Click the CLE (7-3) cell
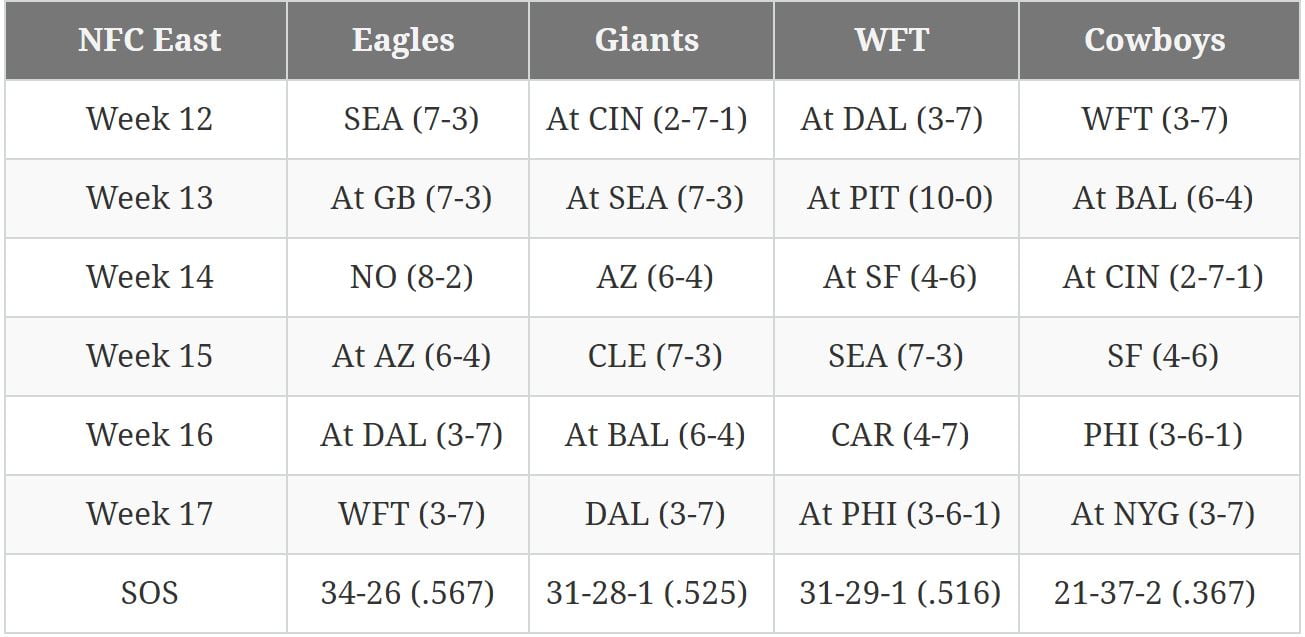This screenshot has width=1305, height=637. point(655,356)
